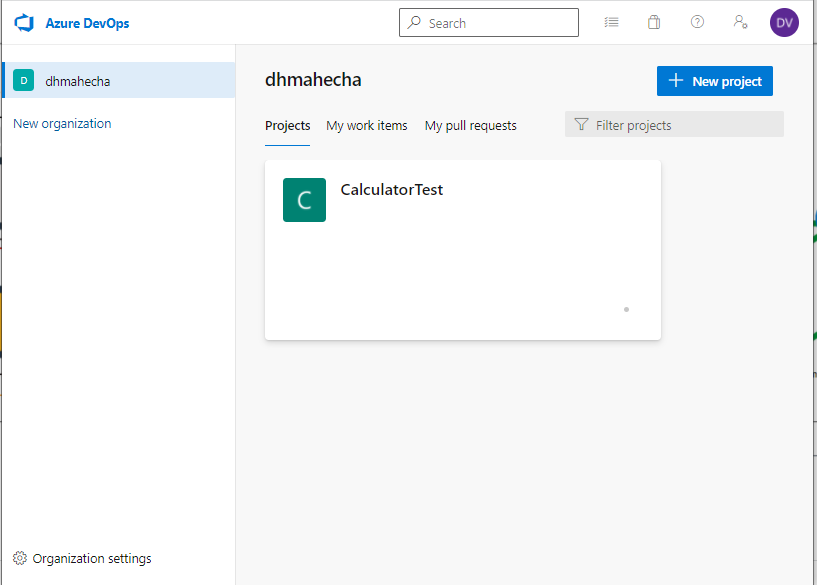The width and height of the screenshot is (817, 585).
Task: Click the D organization avatar icon
Action: 23,80
